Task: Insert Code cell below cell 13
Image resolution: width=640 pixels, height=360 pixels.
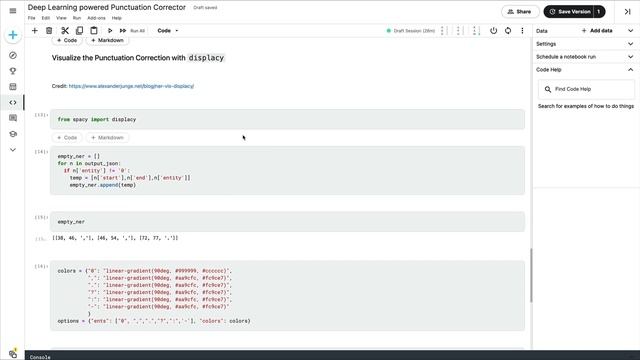Action: (67, 138)
